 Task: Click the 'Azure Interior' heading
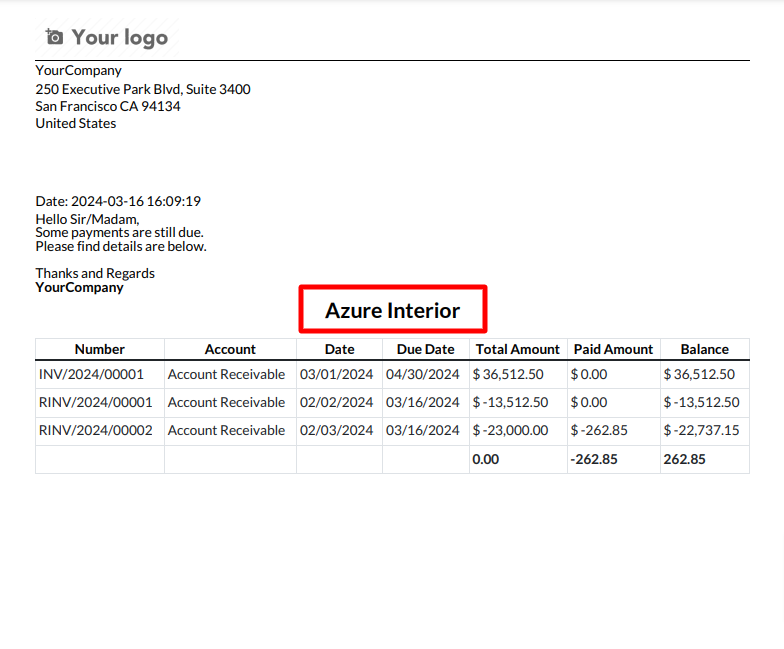point(392,310)
